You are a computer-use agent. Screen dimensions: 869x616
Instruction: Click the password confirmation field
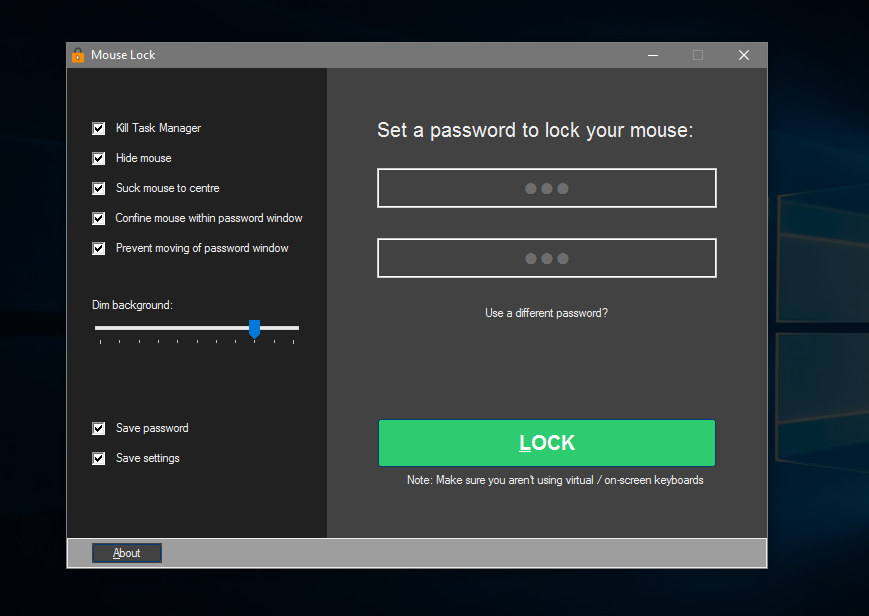(x=546, y=258)
